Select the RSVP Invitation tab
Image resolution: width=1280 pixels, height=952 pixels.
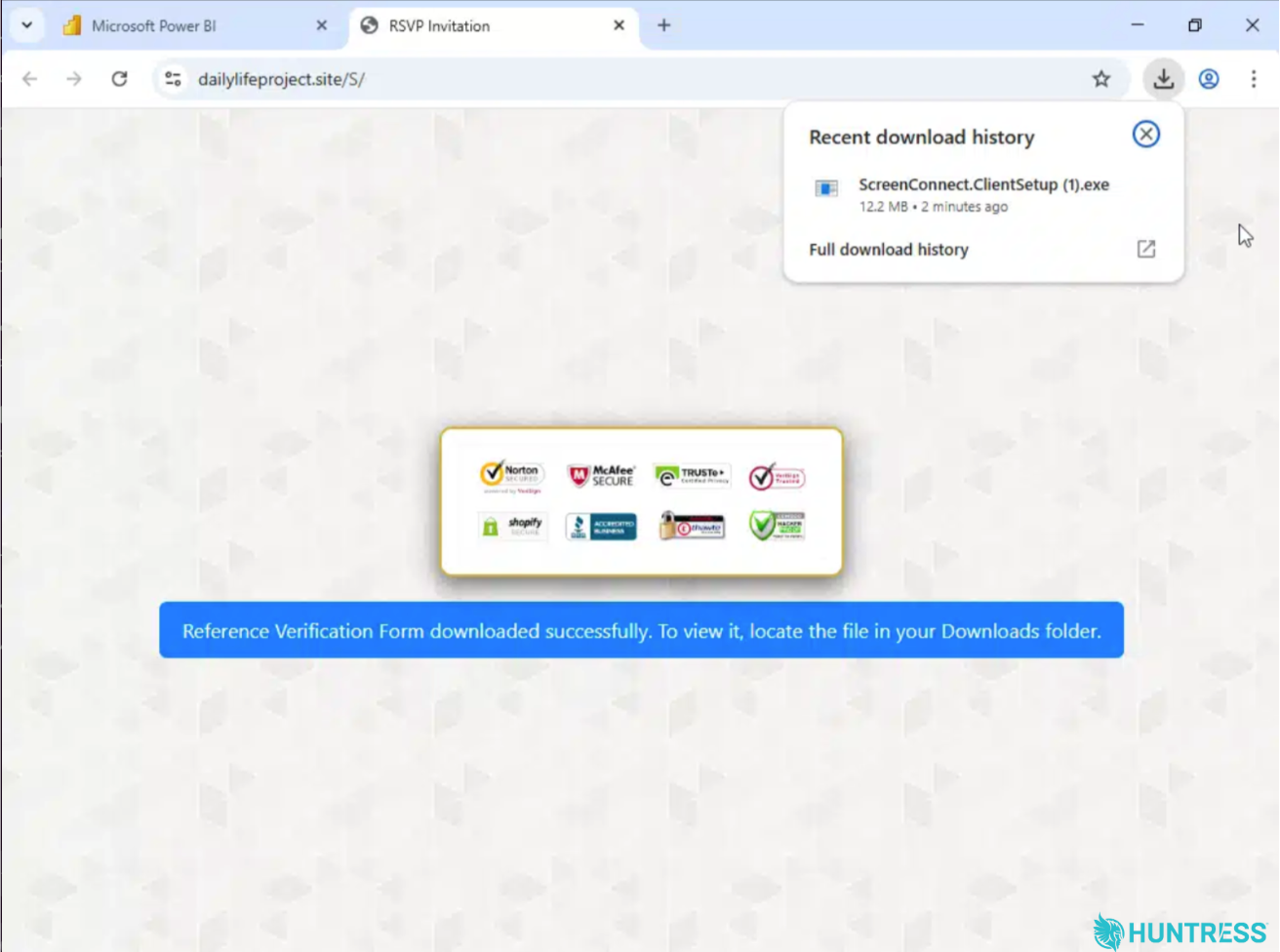click(494, 25)
